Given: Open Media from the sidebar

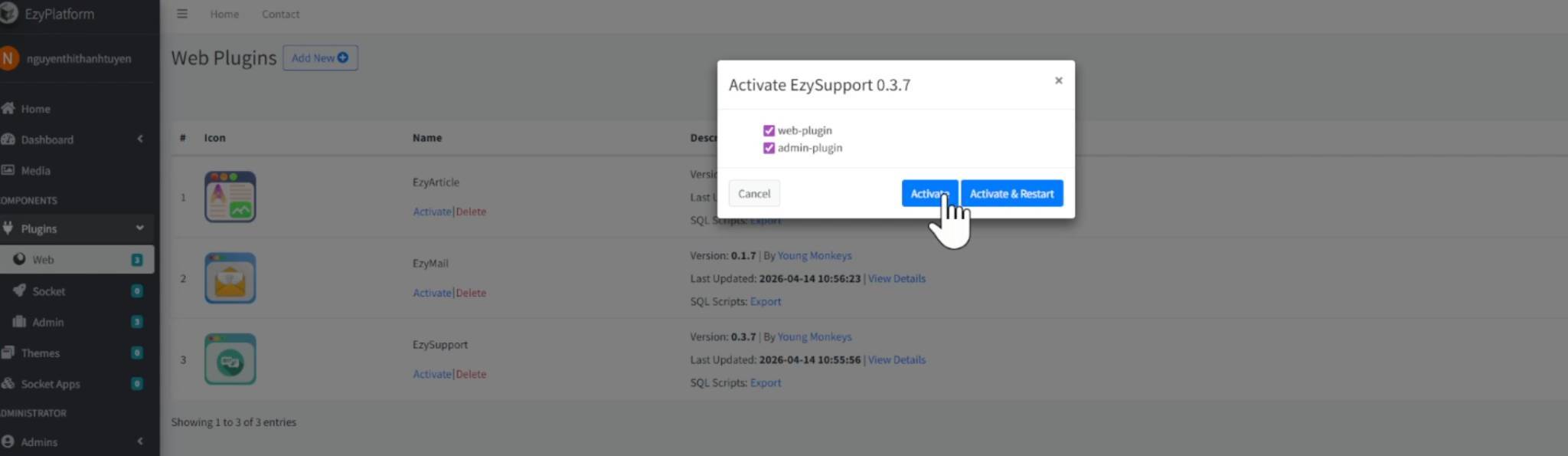Looking at the screenshot, I should pyautogui.click(x=35, y=170).
